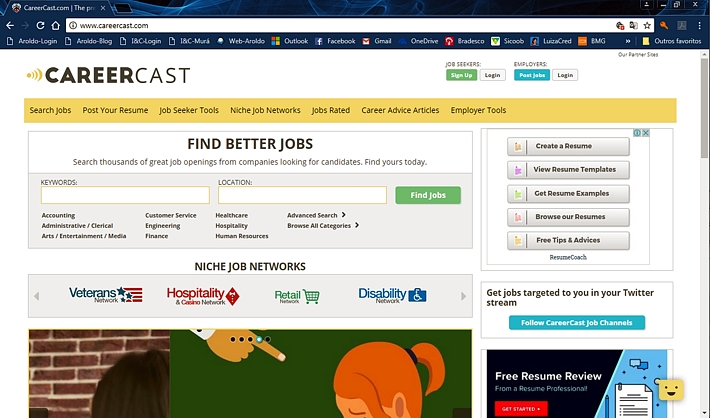Viewport: 710px width, 418px height.
Task: Click the green Sign Up button
Action: [461, 75]
